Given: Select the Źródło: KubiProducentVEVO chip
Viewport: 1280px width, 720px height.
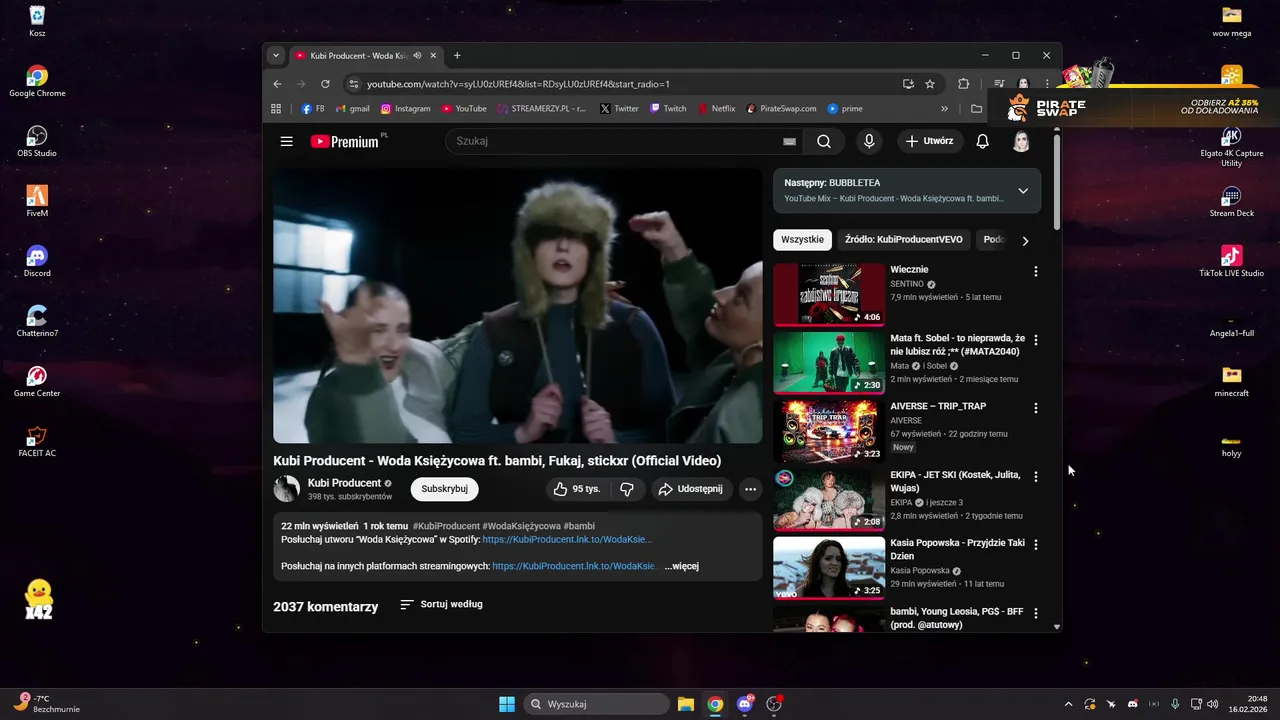Looking at the screenshot, I should click(x=903, y=240).
